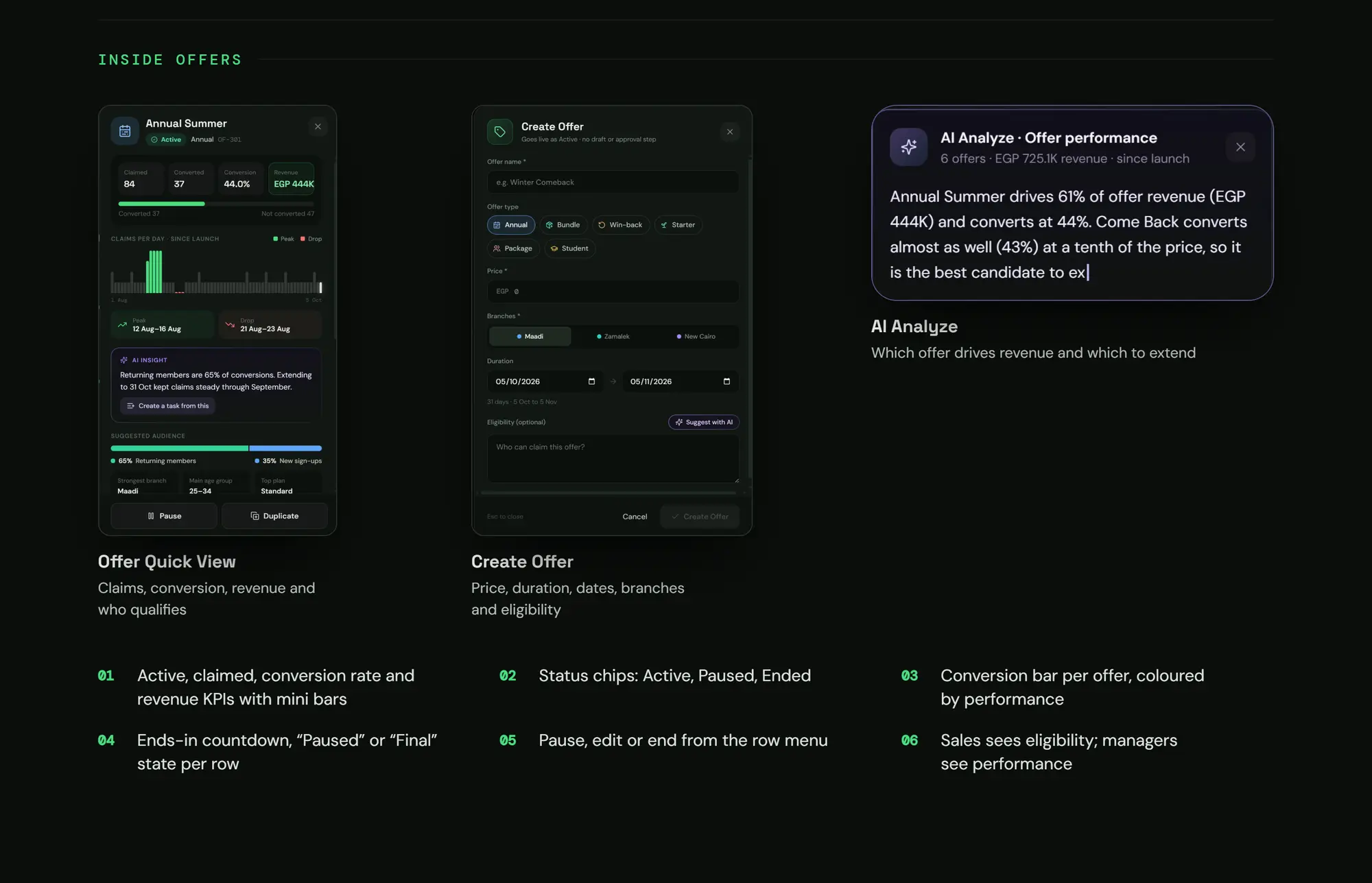1372x883 pixels.
Task: Click the claims per day bar chart
Action: (x=216, y=272)
